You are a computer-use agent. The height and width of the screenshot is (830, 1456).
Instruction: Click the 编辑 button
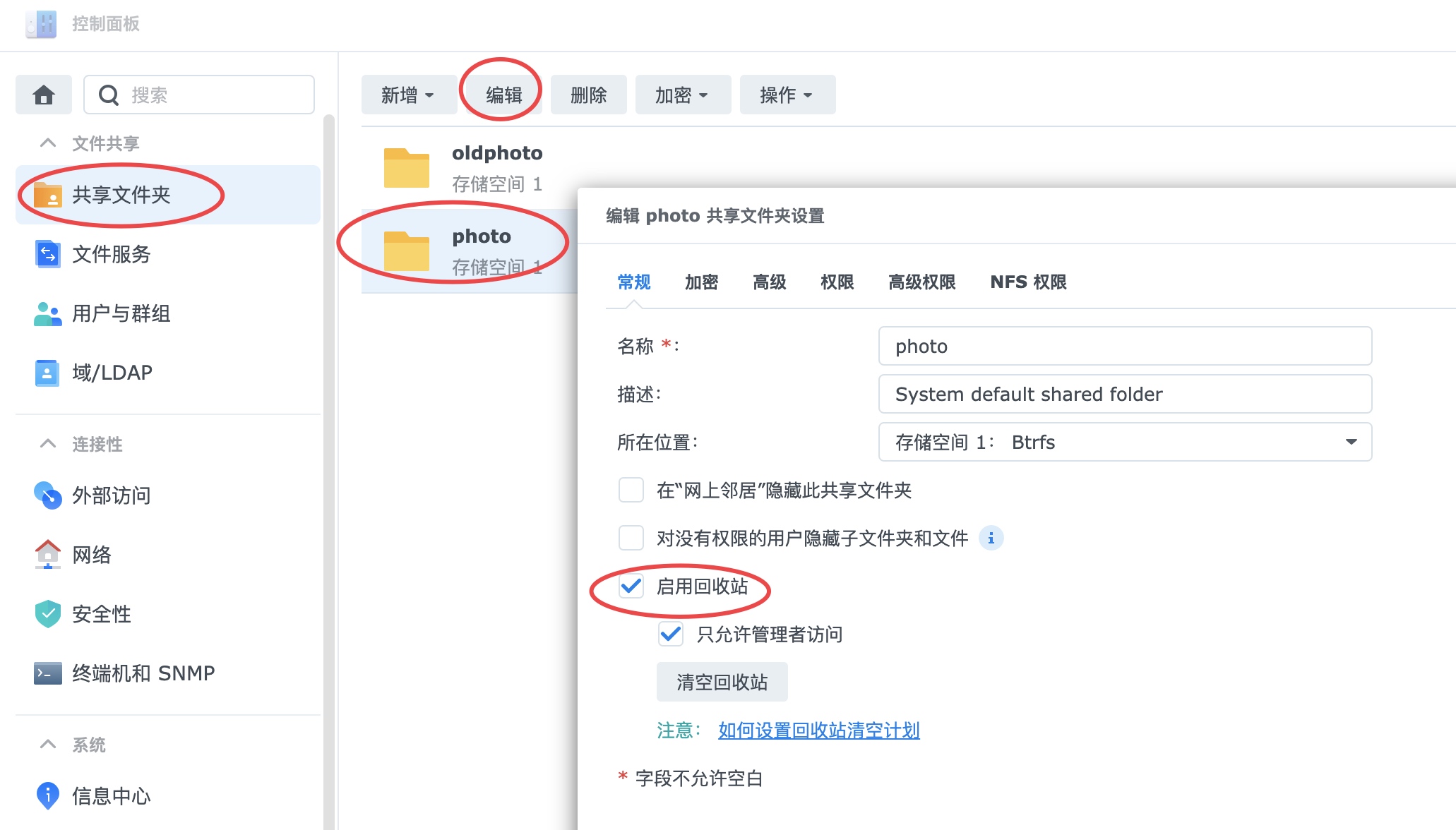click(x=503, y=95)
